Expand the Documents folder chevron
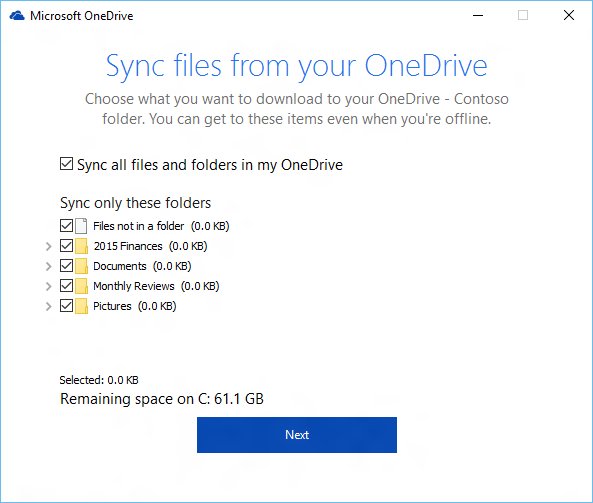This screenshot has height=503, width=593. [48, 267]
